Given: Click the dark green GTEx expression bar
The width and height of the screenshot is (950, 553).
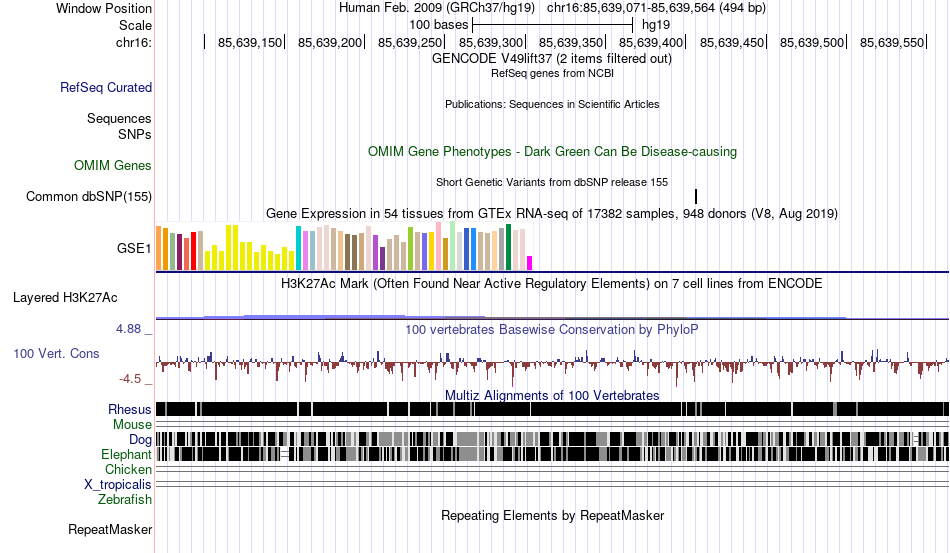Looking at the screenshot, I should coord(508,247).
